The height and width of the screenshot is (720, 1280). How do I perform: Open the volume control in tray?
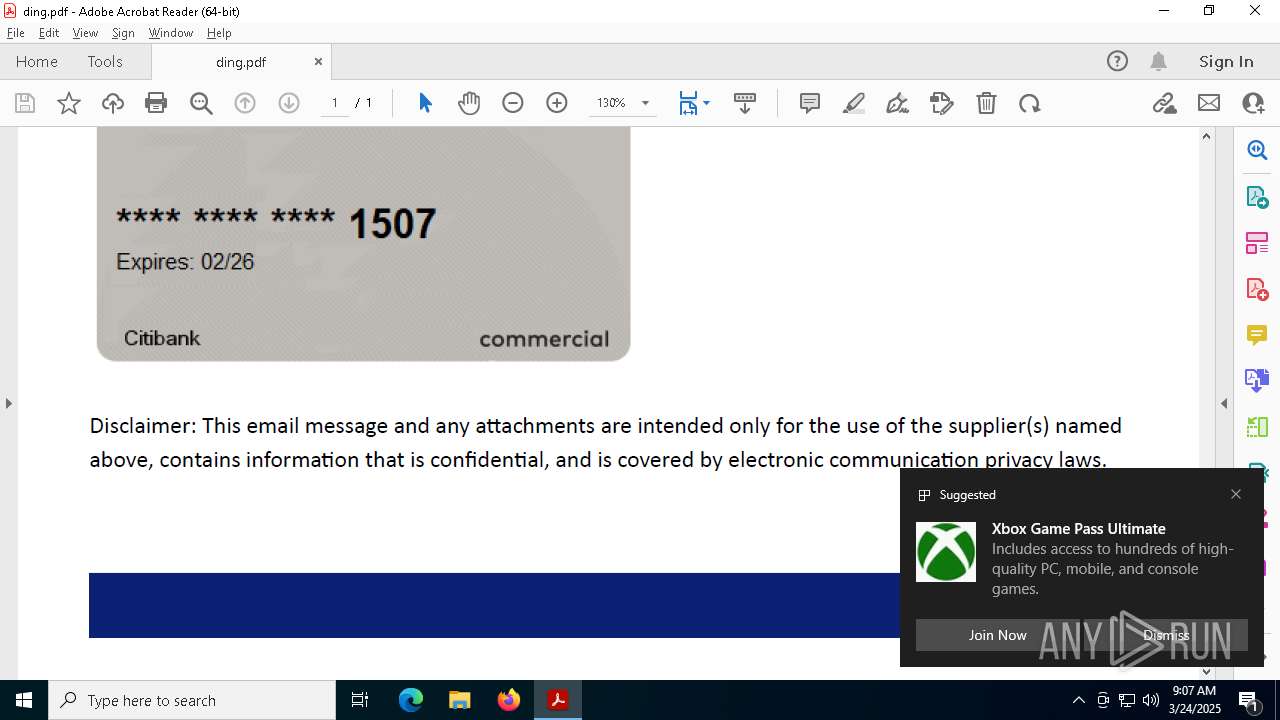tap(1151, 700)
